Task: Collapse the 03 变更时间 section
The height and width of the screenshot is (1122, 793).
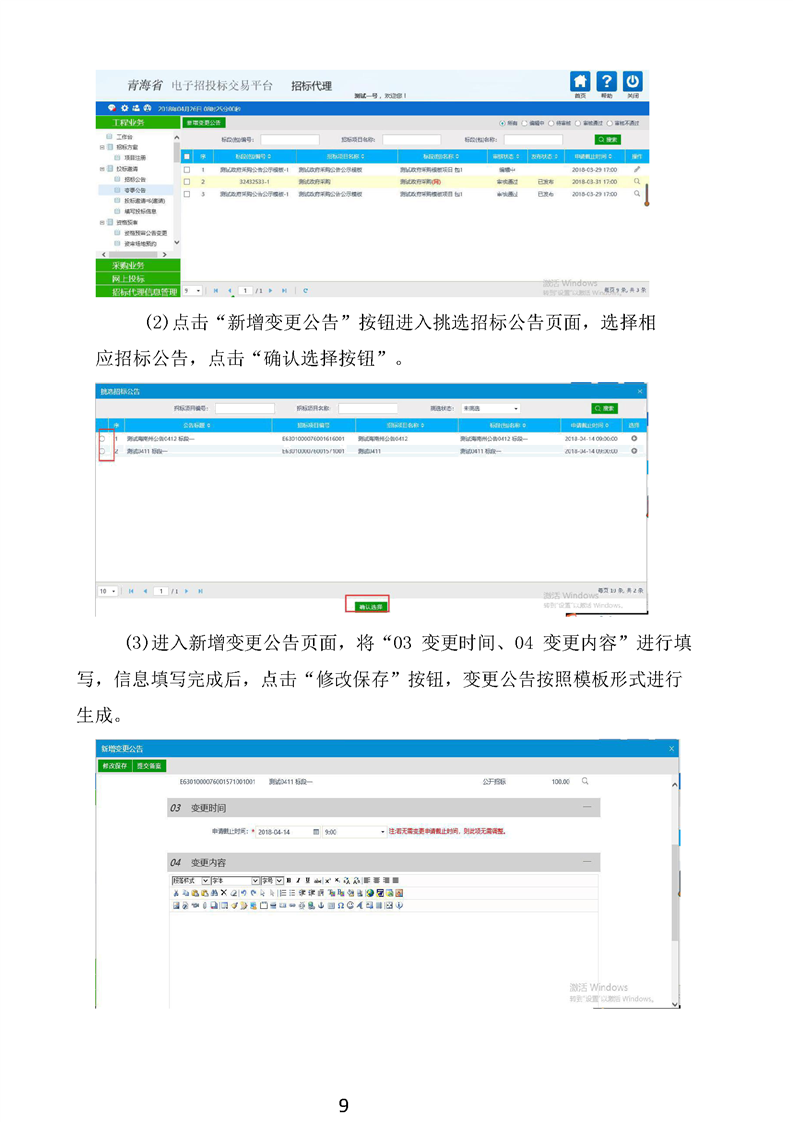Action: pos(587,807)
